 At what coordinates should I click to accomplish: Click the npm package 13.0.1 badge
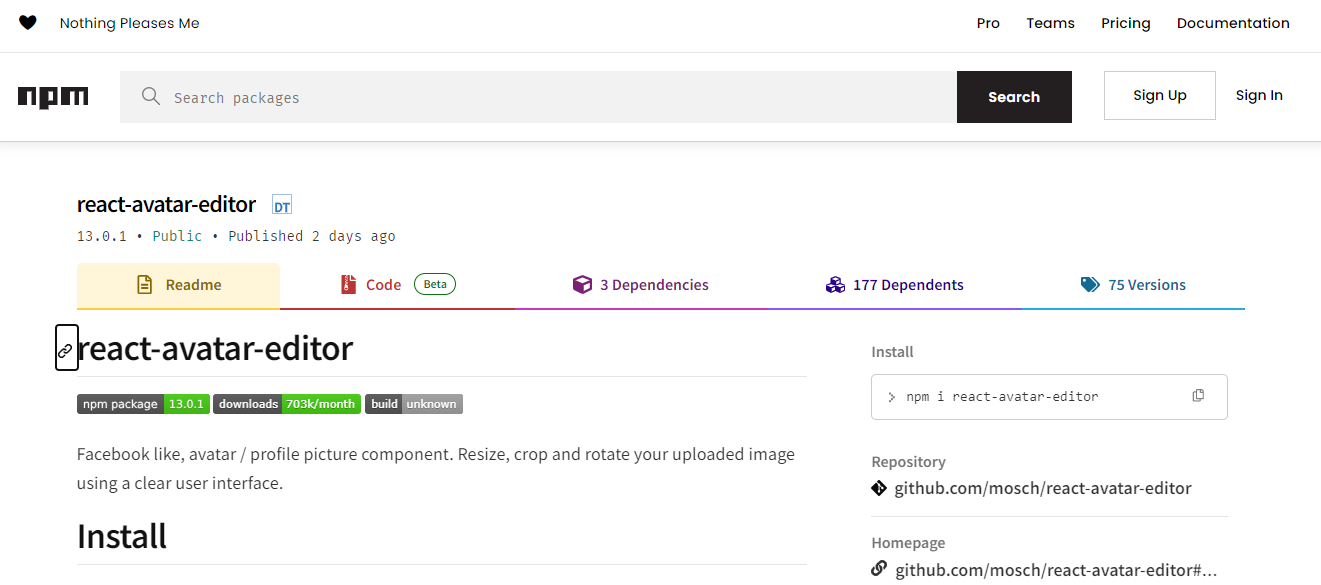(142, 404)
